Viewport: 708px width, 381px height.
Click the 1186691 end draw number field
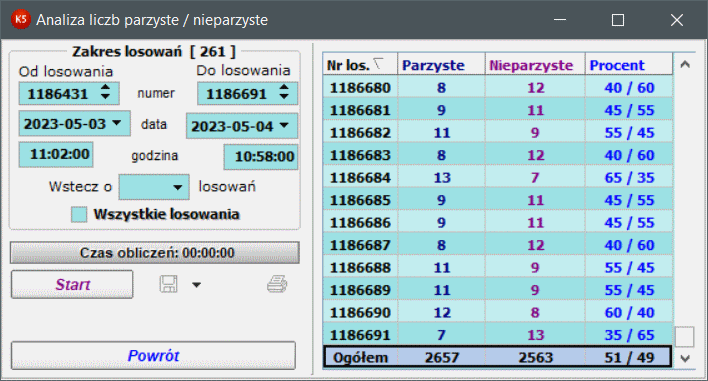[x=247, y=93]
